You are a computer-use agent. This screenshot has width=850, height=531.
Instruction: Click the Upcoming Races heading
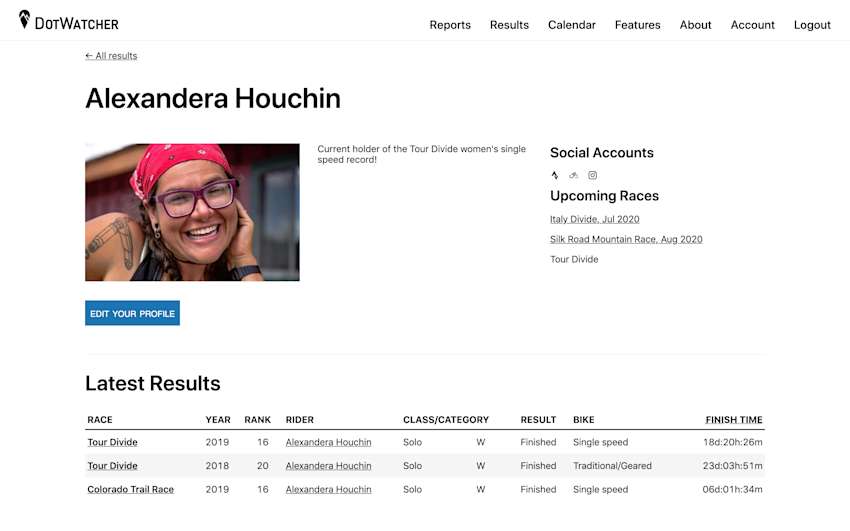(x=604, y=196)
